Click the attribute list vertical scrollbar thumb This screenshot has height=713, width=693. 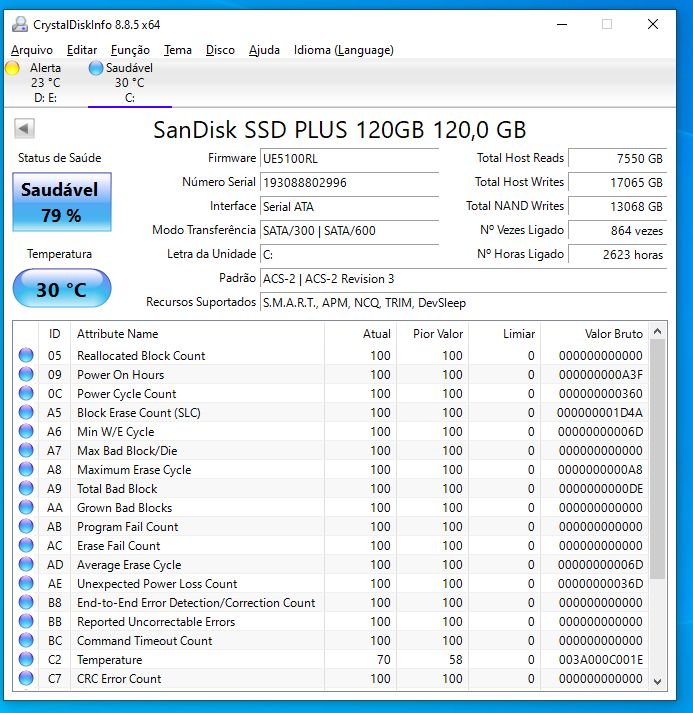pos(658,459)
